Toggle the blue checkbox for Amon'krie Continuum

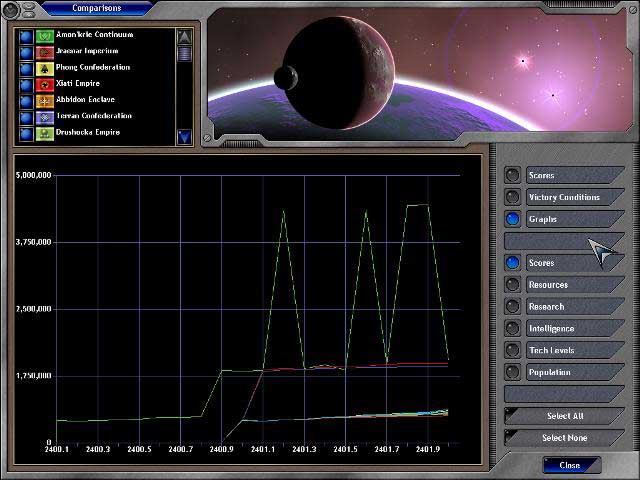(x=26, y=35)
